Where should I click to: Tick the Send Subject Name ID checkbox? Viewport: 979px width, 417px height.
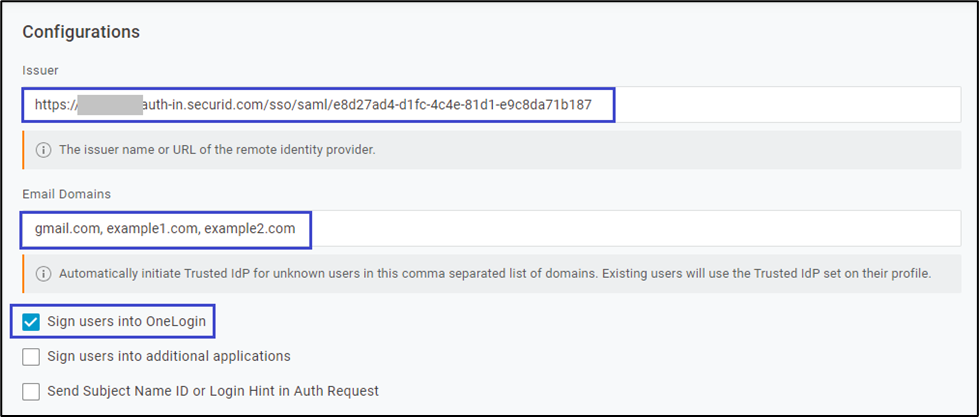[31, 390]
